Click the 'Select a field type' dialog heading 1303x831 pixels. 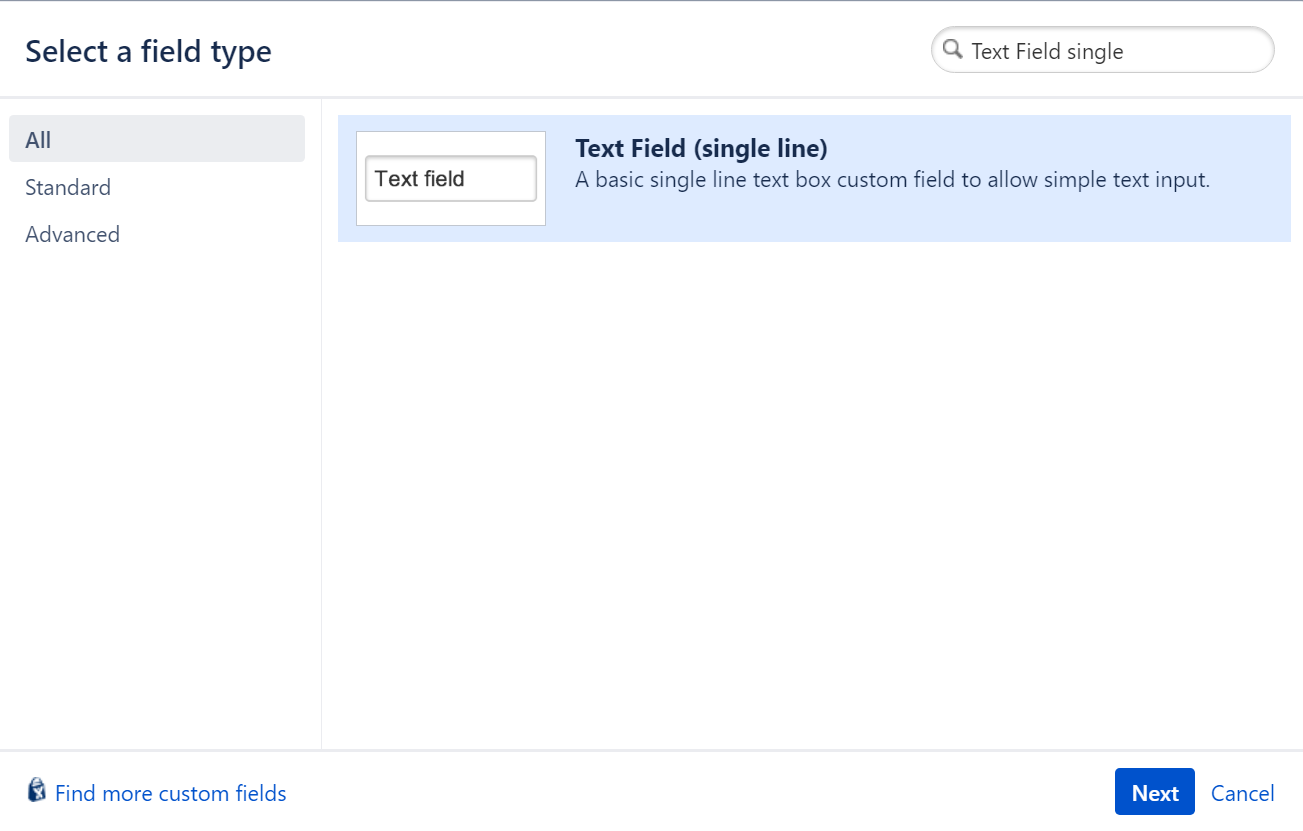pyautogui.click(x=148, y=51)
